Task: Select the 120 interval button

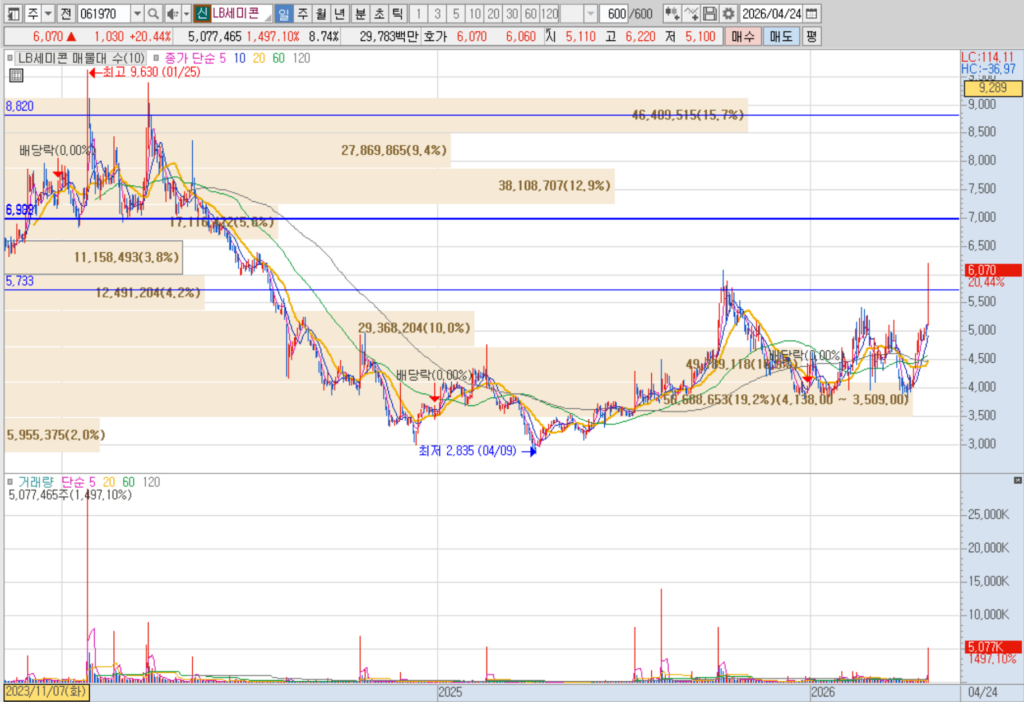Action: (x=549, y=14)
